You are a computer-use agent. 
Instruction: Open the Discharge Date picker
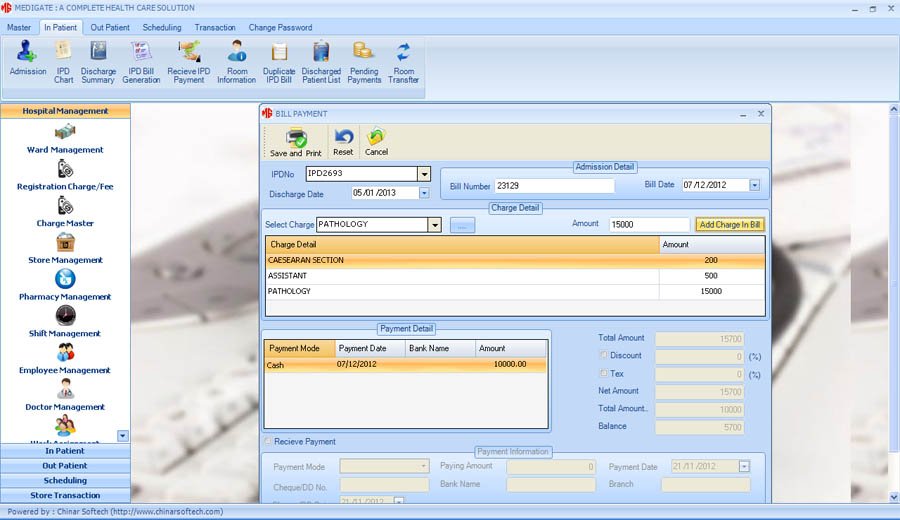[424, 193]
